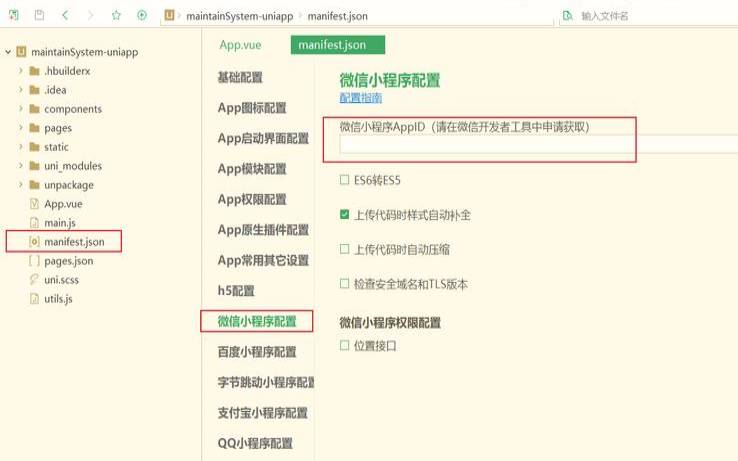Click the save file toolbar icon
Screen dimensions: 738x461
40,15
